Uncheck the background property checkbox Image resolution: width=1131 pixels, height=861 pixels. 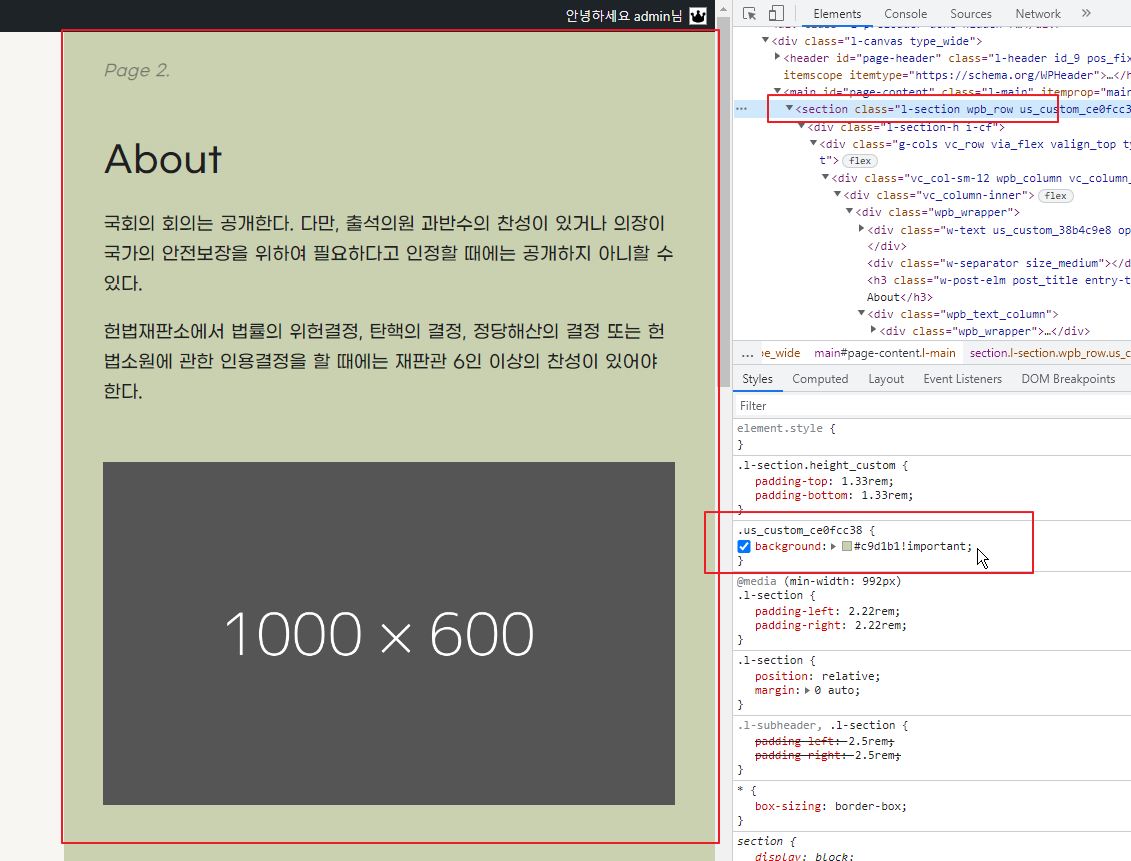[744, 547]
